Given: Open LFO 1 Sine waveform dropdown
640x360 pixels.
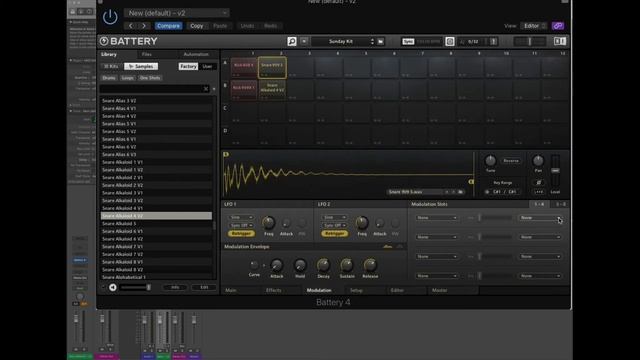Looking at the screenshot, I should (x=241, y=218).
